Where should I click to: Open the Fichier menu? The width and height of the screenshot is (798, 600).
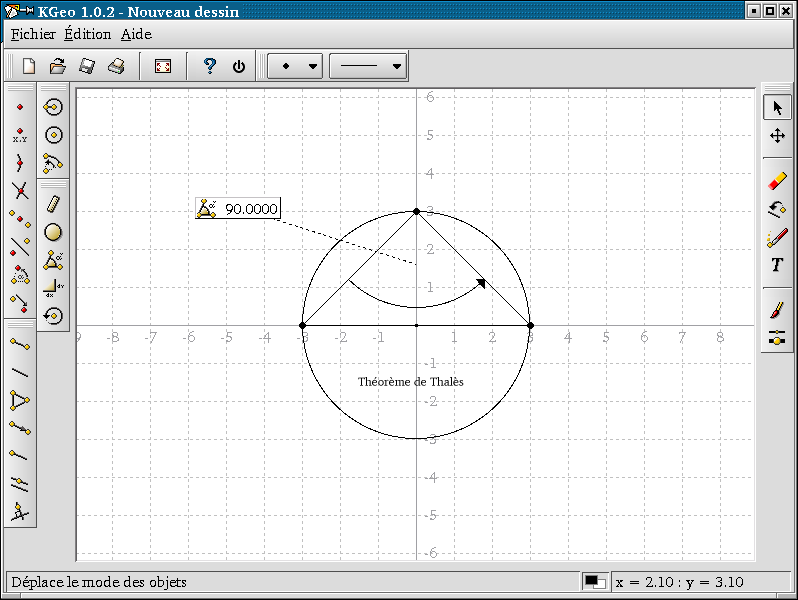[x=33, y=34]
